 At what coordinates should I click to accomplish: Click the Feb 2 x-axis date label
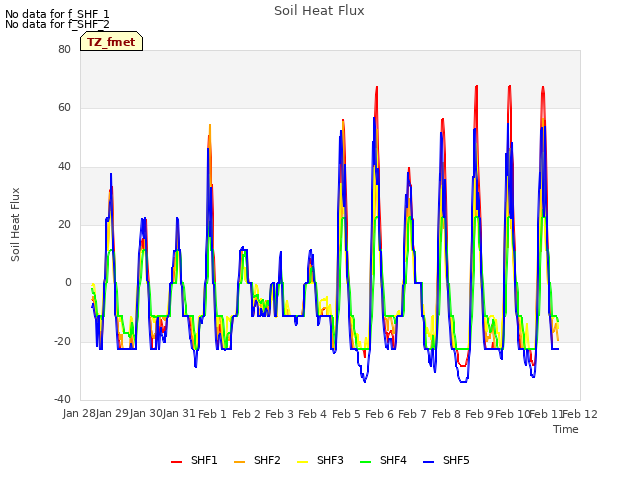pyautogui.click(x=246, y=414)
